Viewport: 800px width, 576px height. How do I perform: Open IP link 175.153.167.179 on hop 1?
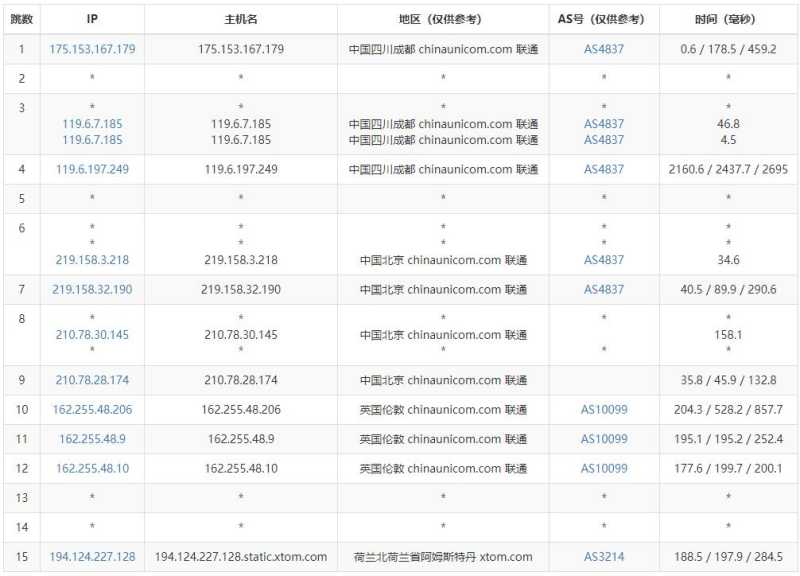point(90,48)
